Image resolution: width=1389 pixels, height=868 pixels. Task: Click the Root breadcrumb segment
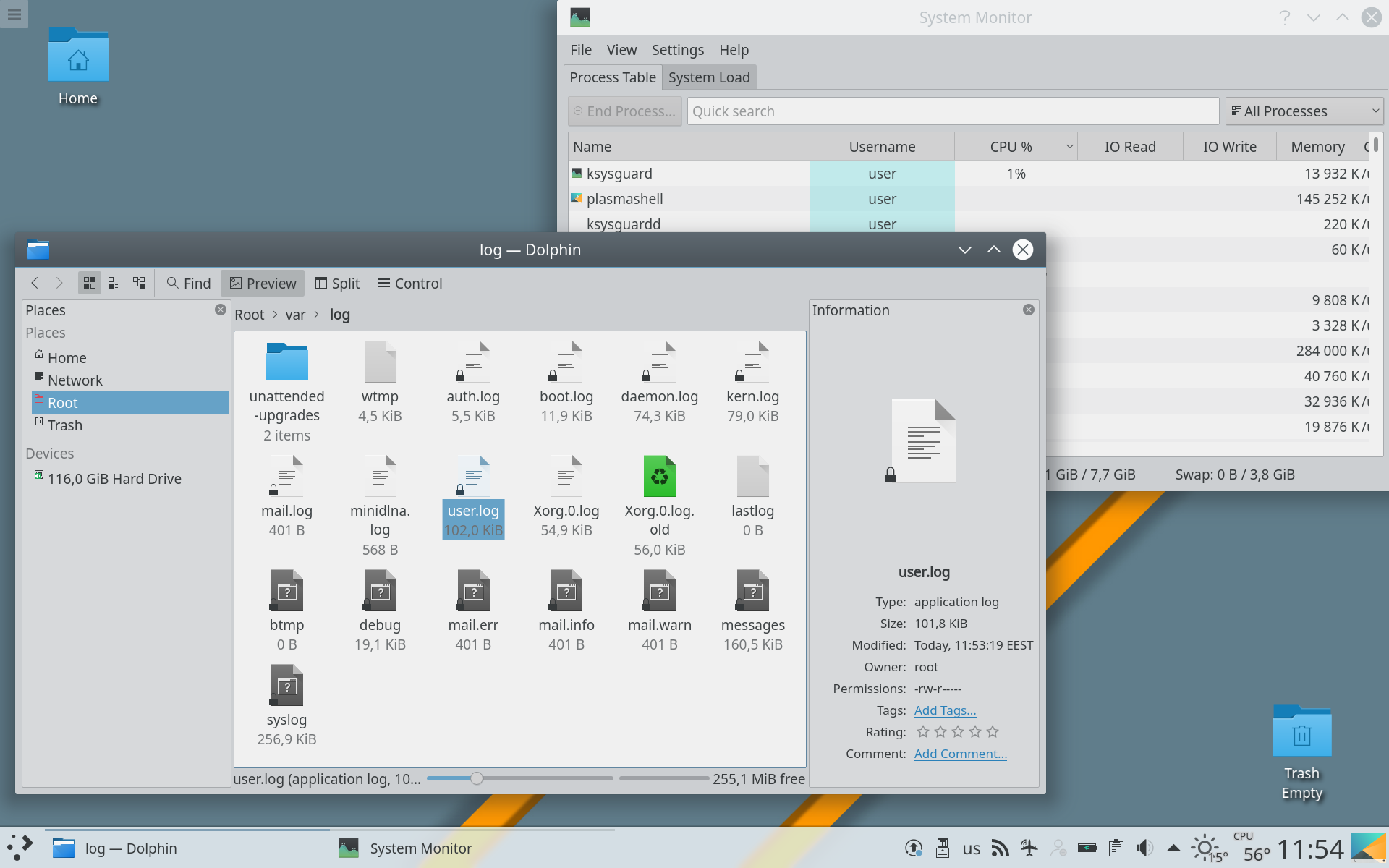click(250, 315)
